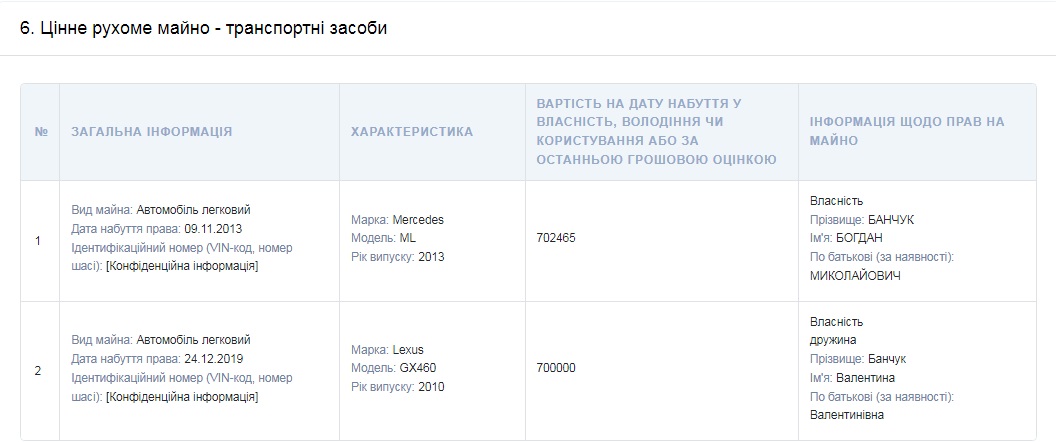
Task: Click the "Характеристика" column header
Action: 412,131
